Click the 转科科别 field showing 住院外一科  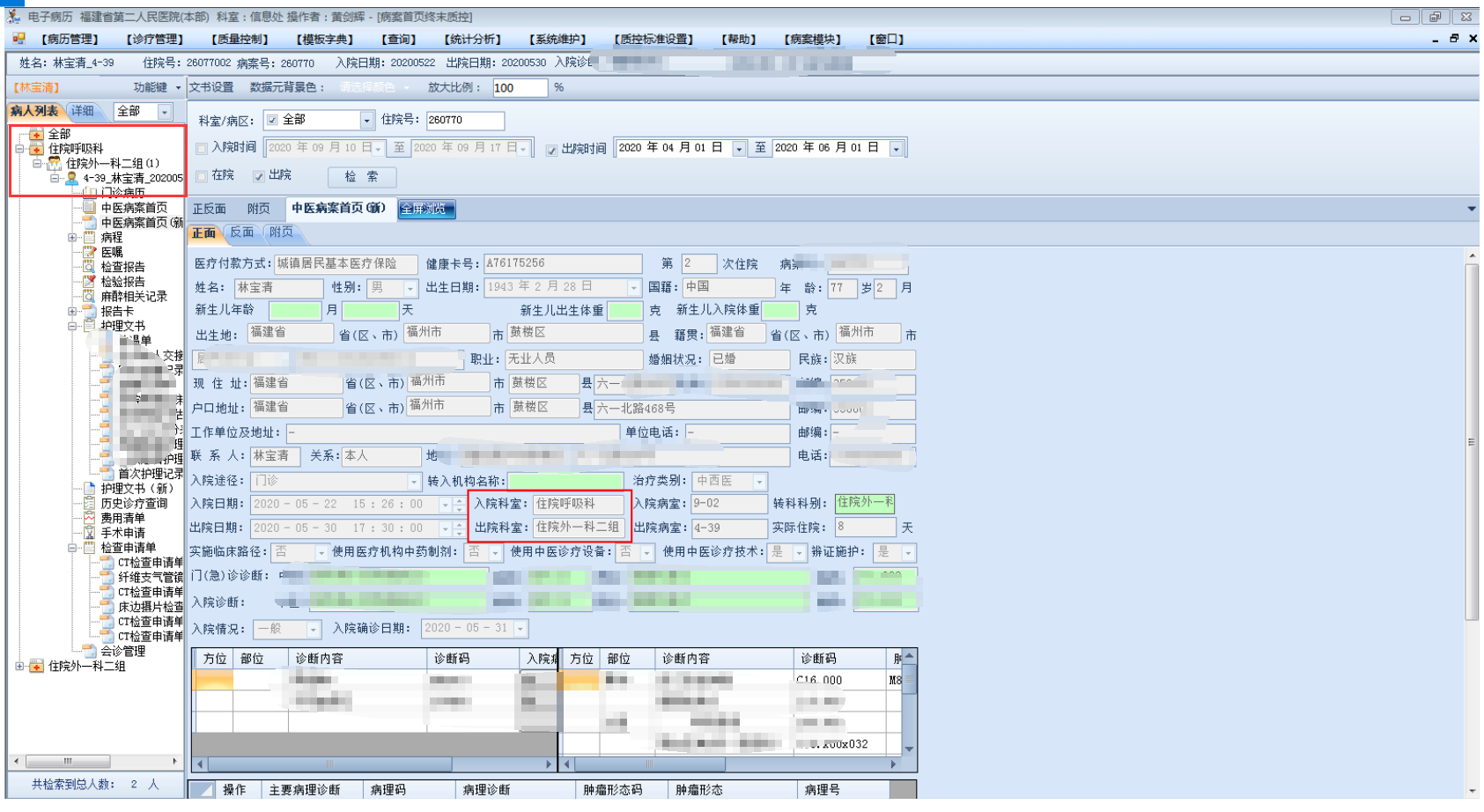pyautogui.click(x=865, y=502)
